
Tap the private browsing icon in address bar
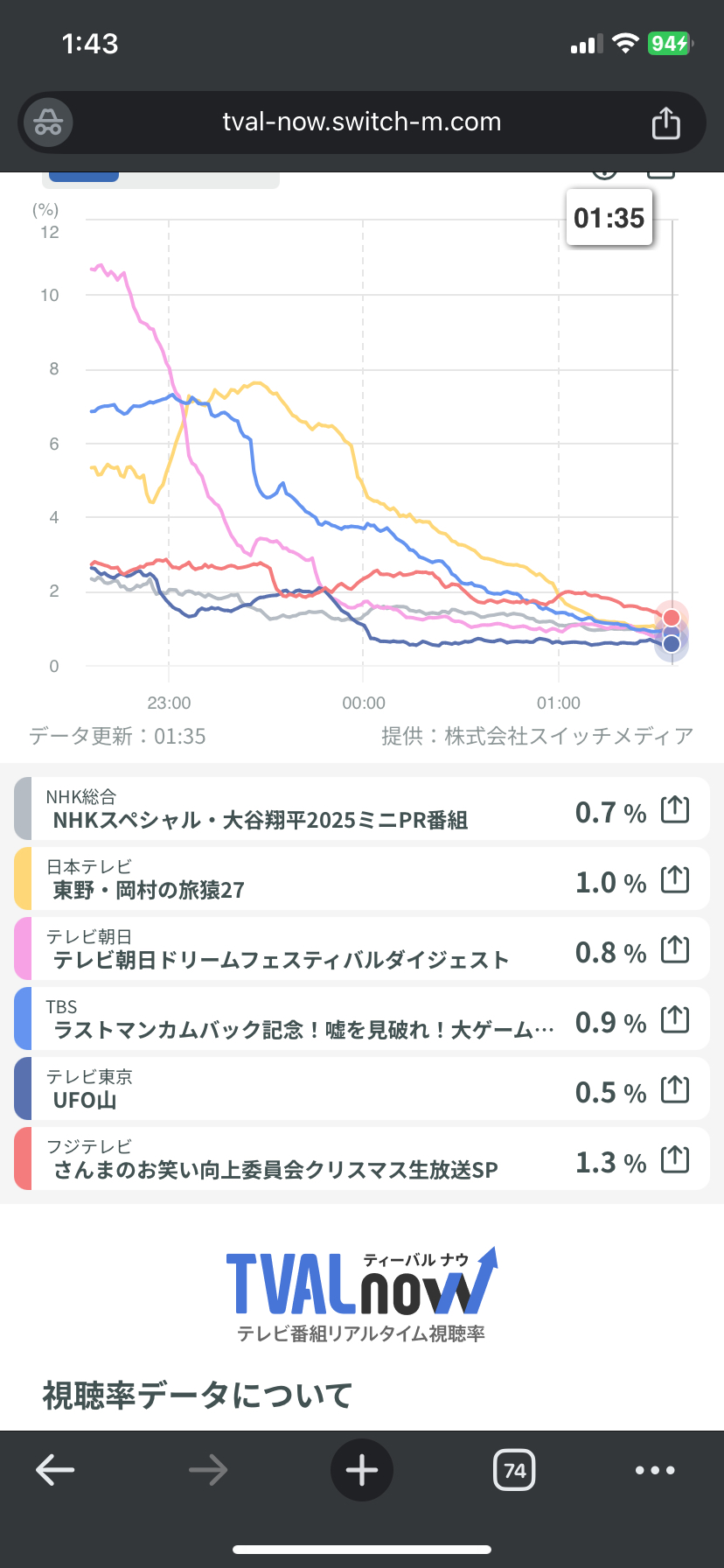(x=48, y=122)
